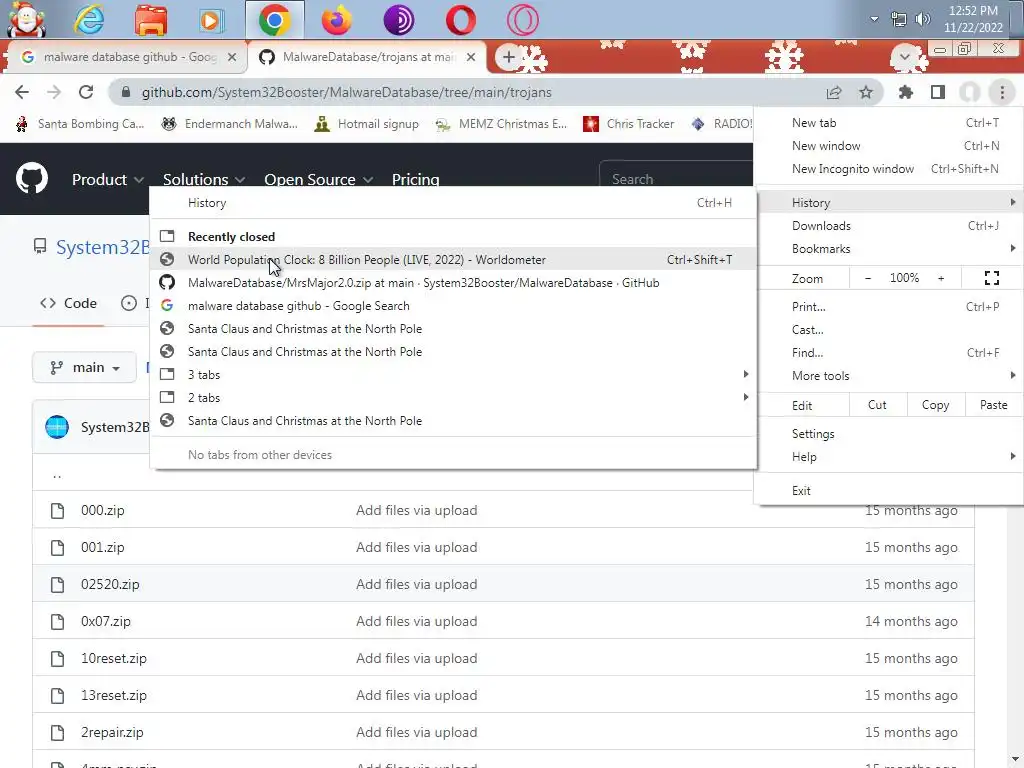Go back using the browser back arrow
Viewport: 1024px width, 768px height.
tap(22, 92)
